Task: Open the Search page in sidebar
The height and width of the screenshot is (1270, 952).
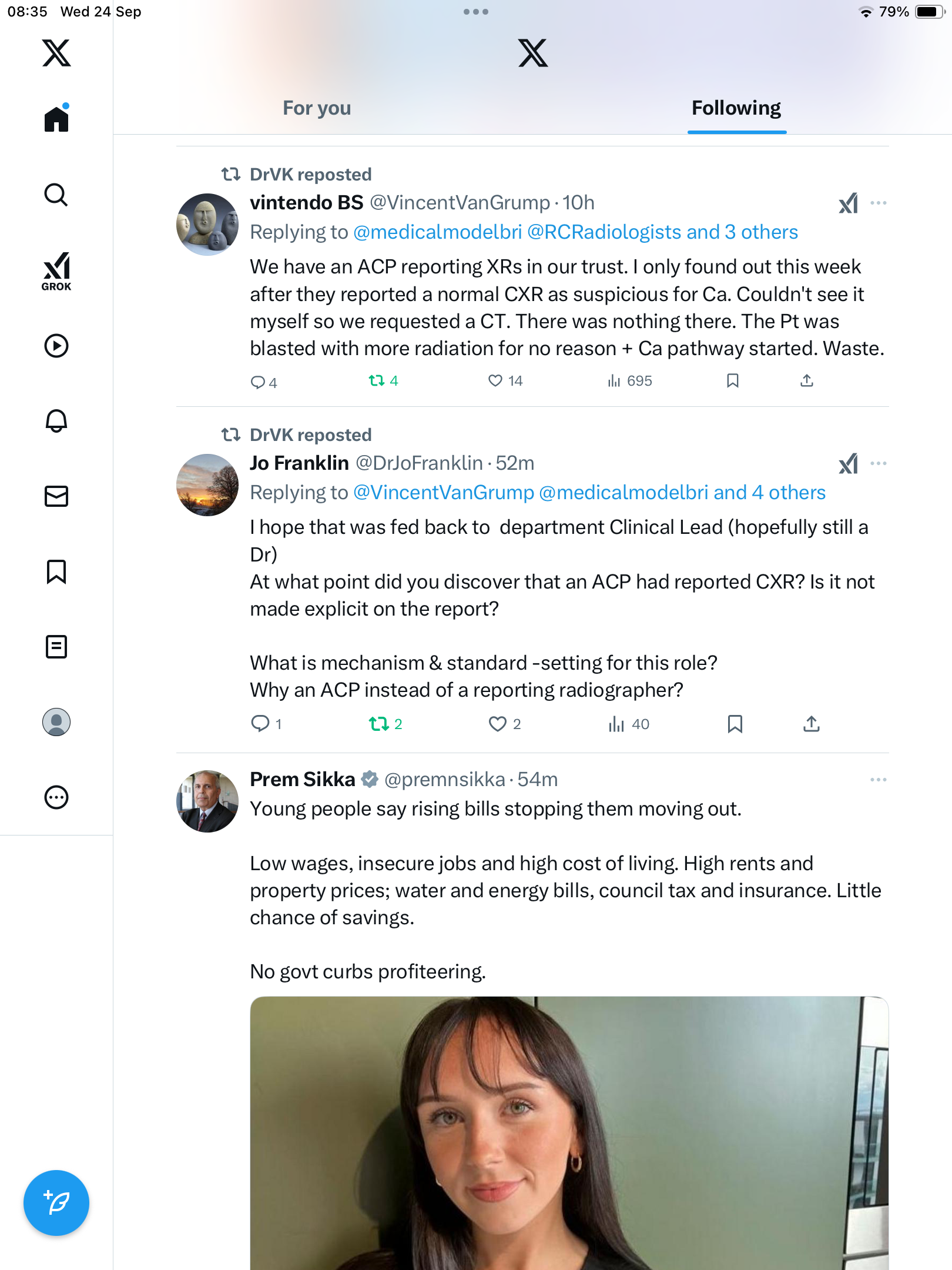Action: pos(56,195)
